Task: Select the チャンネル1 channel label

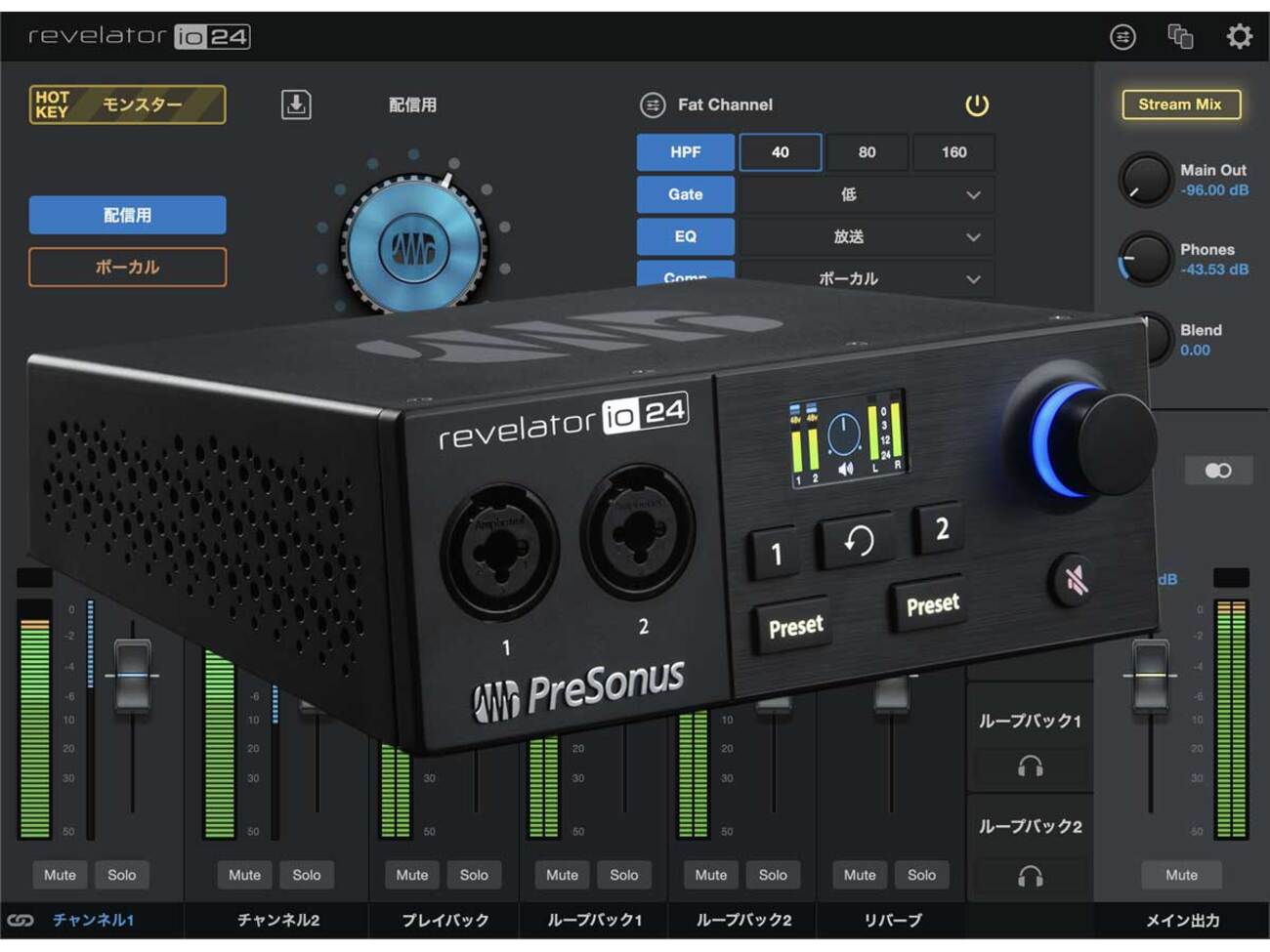Action: point(94,920)
